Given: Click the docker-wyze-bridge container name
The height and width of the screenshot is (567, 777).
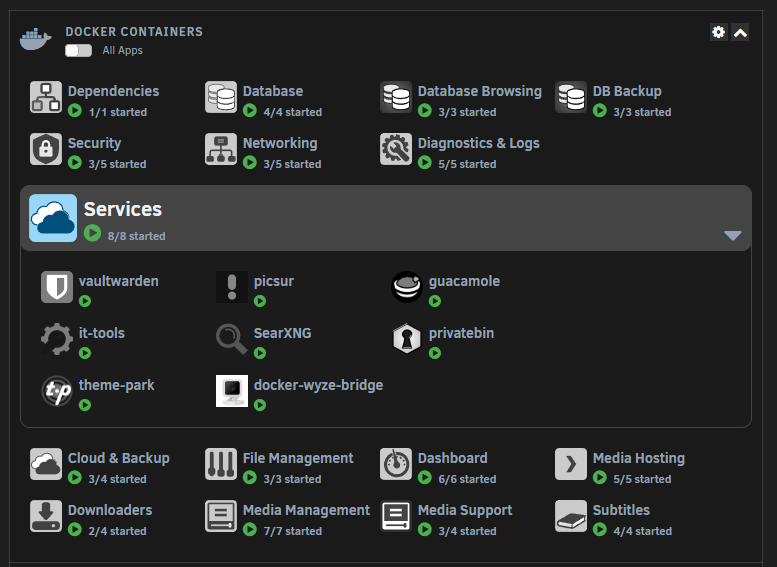Looking at the screenshot, I should click(x=318, y=385).
